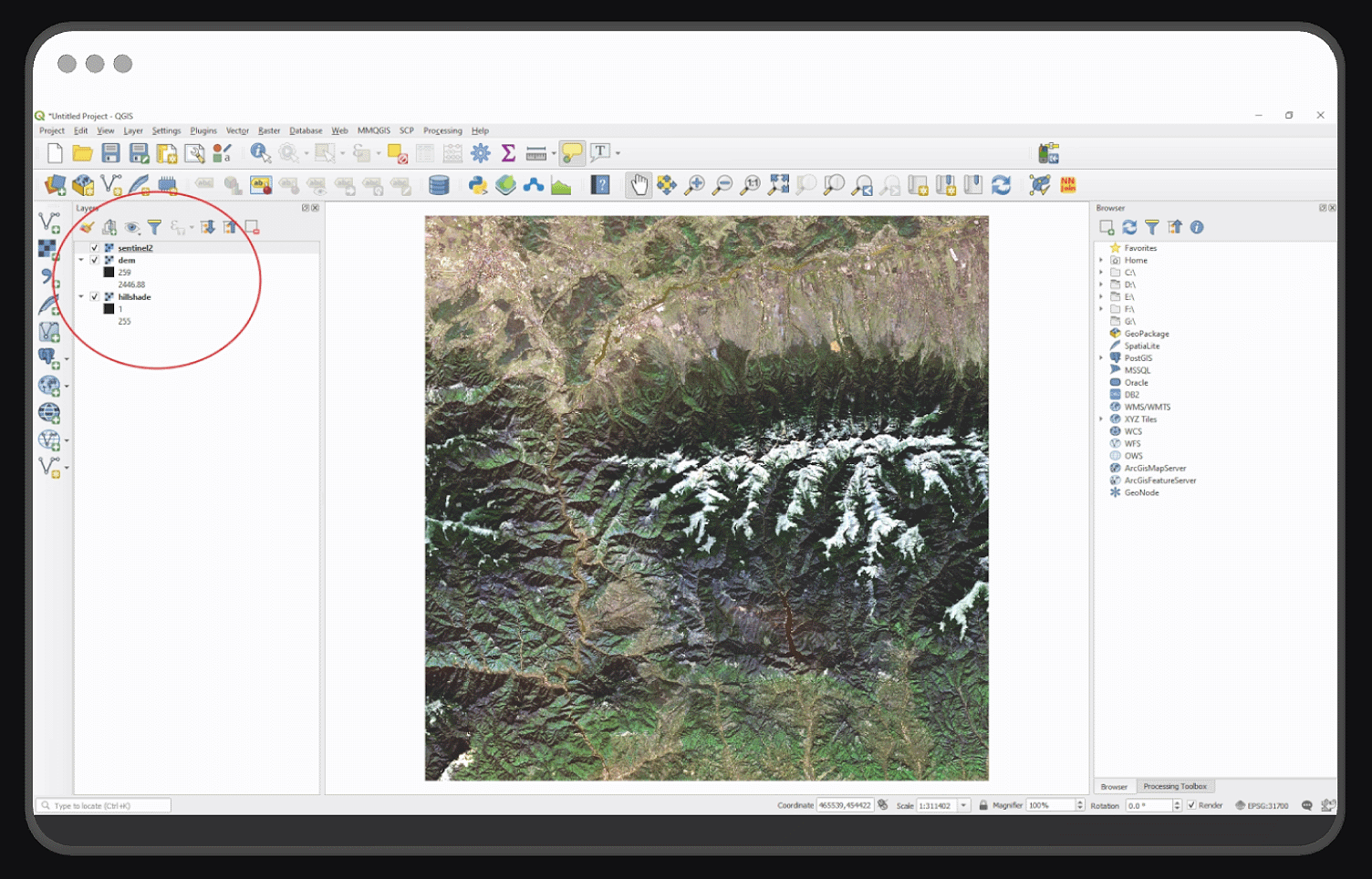Switch to Processing Toolbox tab
1372x879 pixels.
point(1175,786)
